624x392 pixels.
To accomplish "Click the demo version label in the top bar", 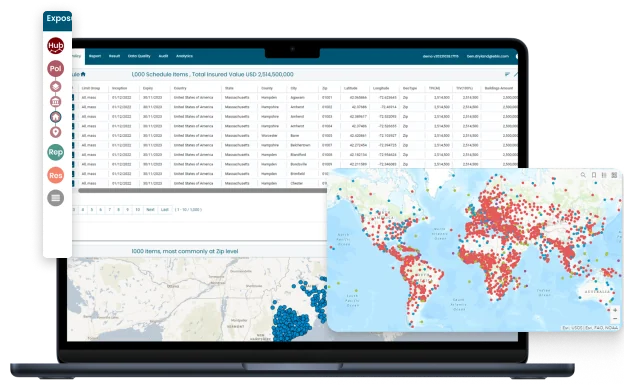I will click(441, 57).
